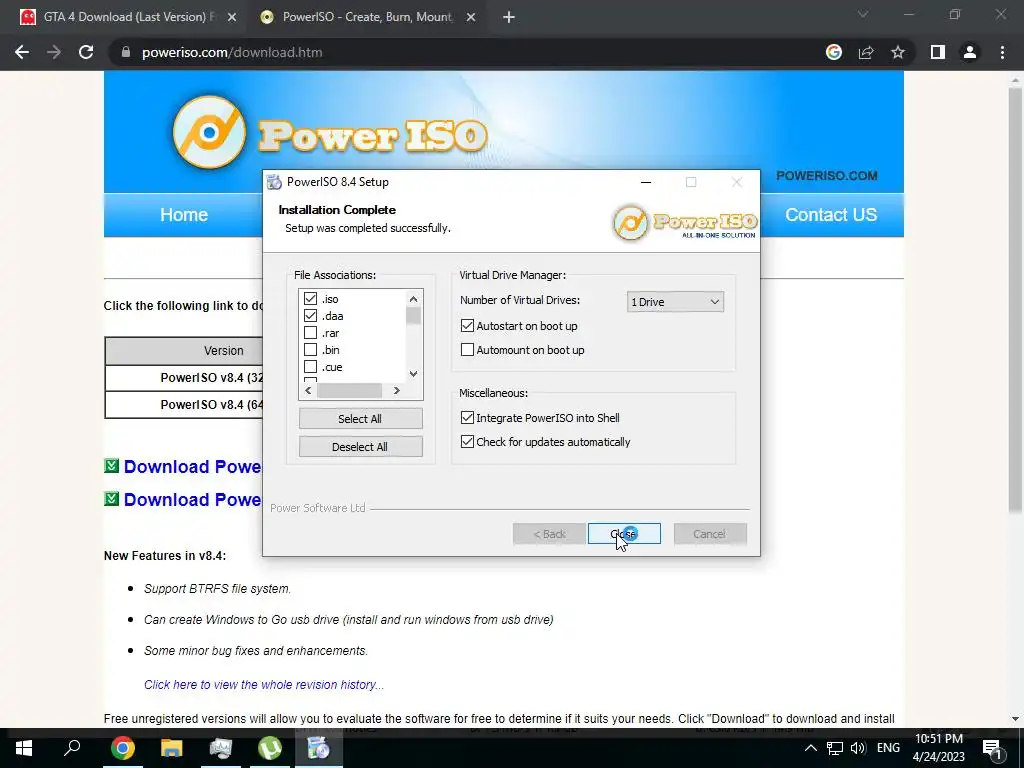1024x768 pixels.
Task: Open the Chrome three-dot menu
Action: tap(1002, 52)
